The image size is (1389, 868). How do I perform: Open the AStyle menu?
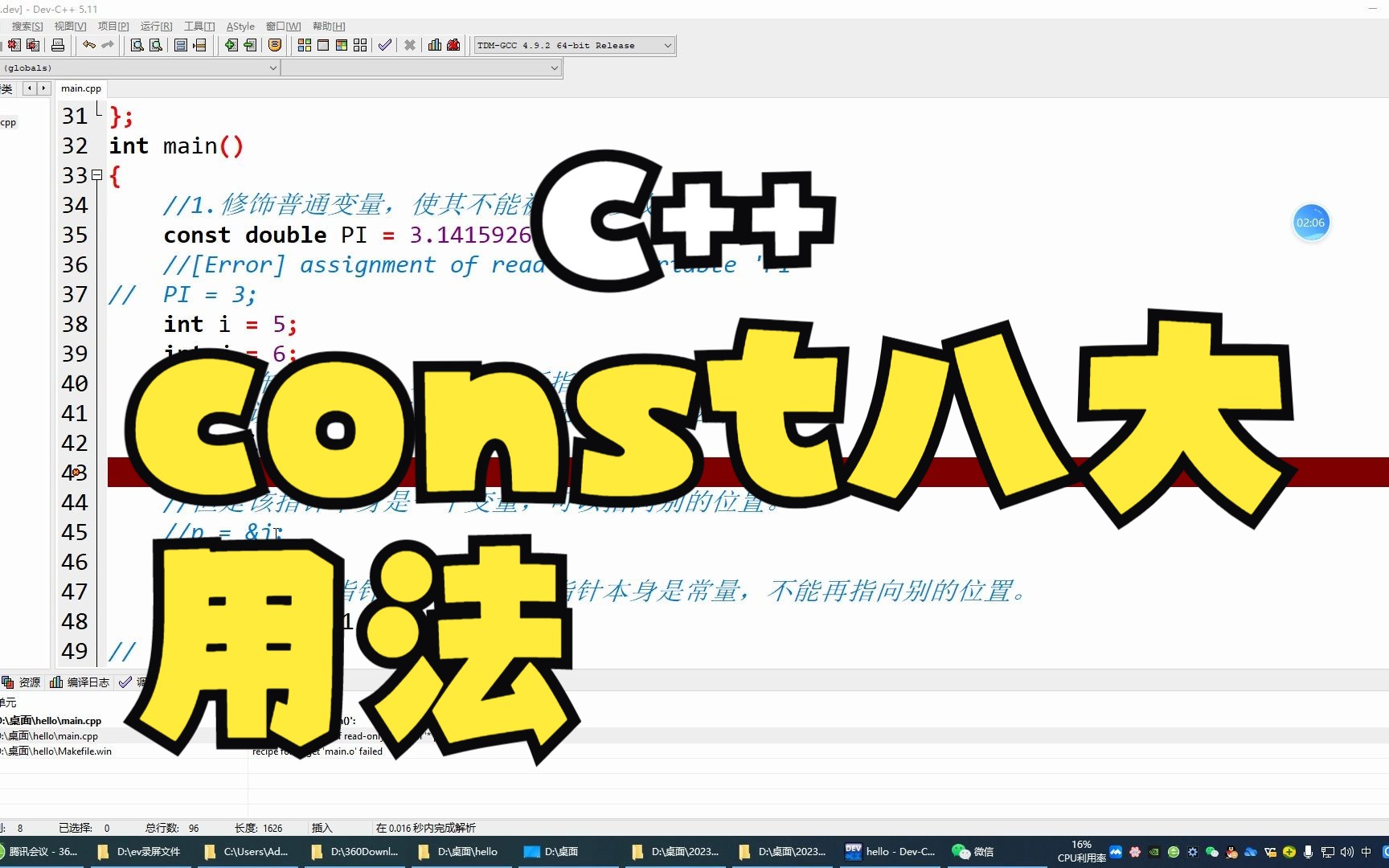coord(240,27)
